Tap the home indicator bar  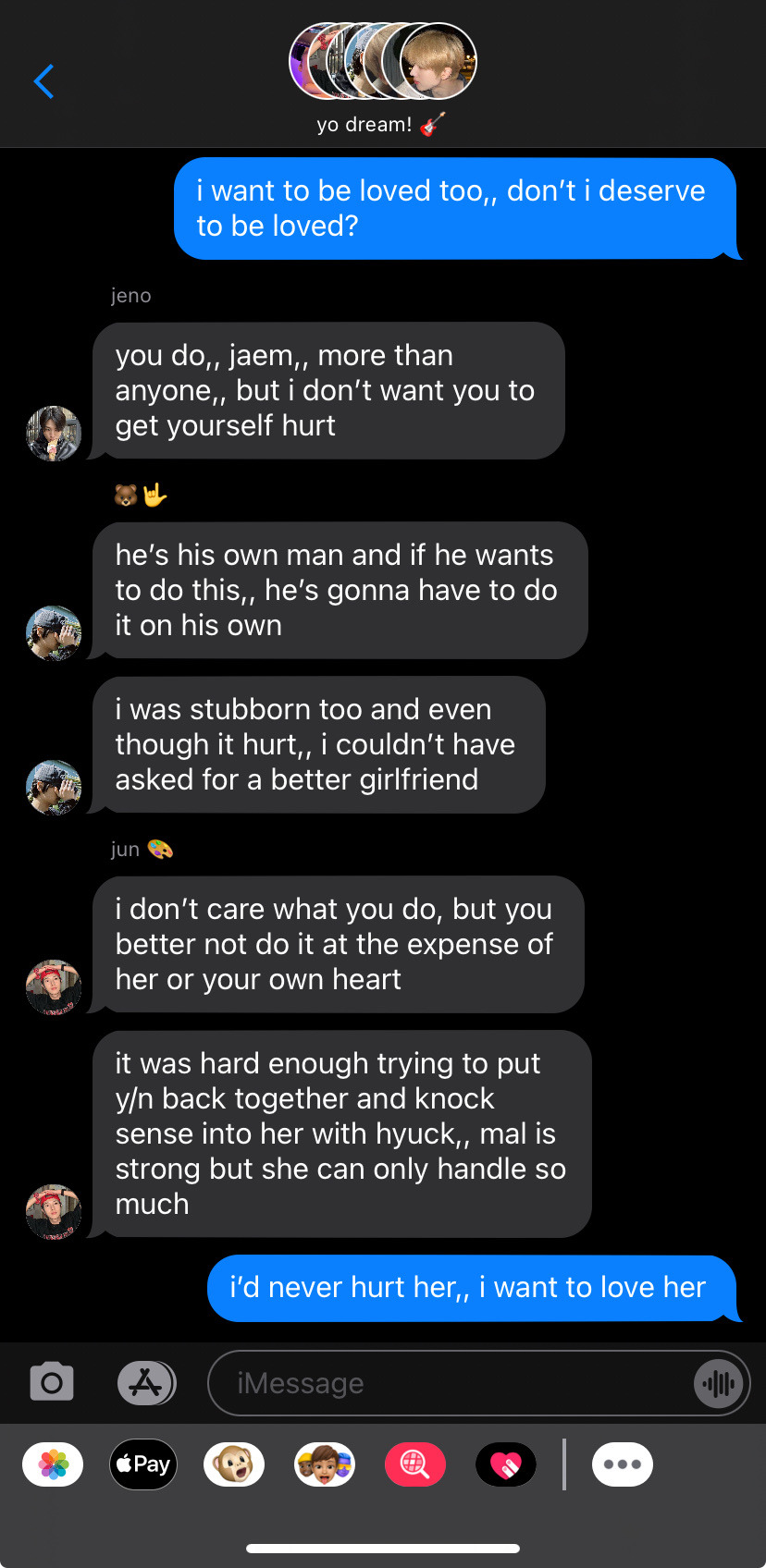point(383,1549)
